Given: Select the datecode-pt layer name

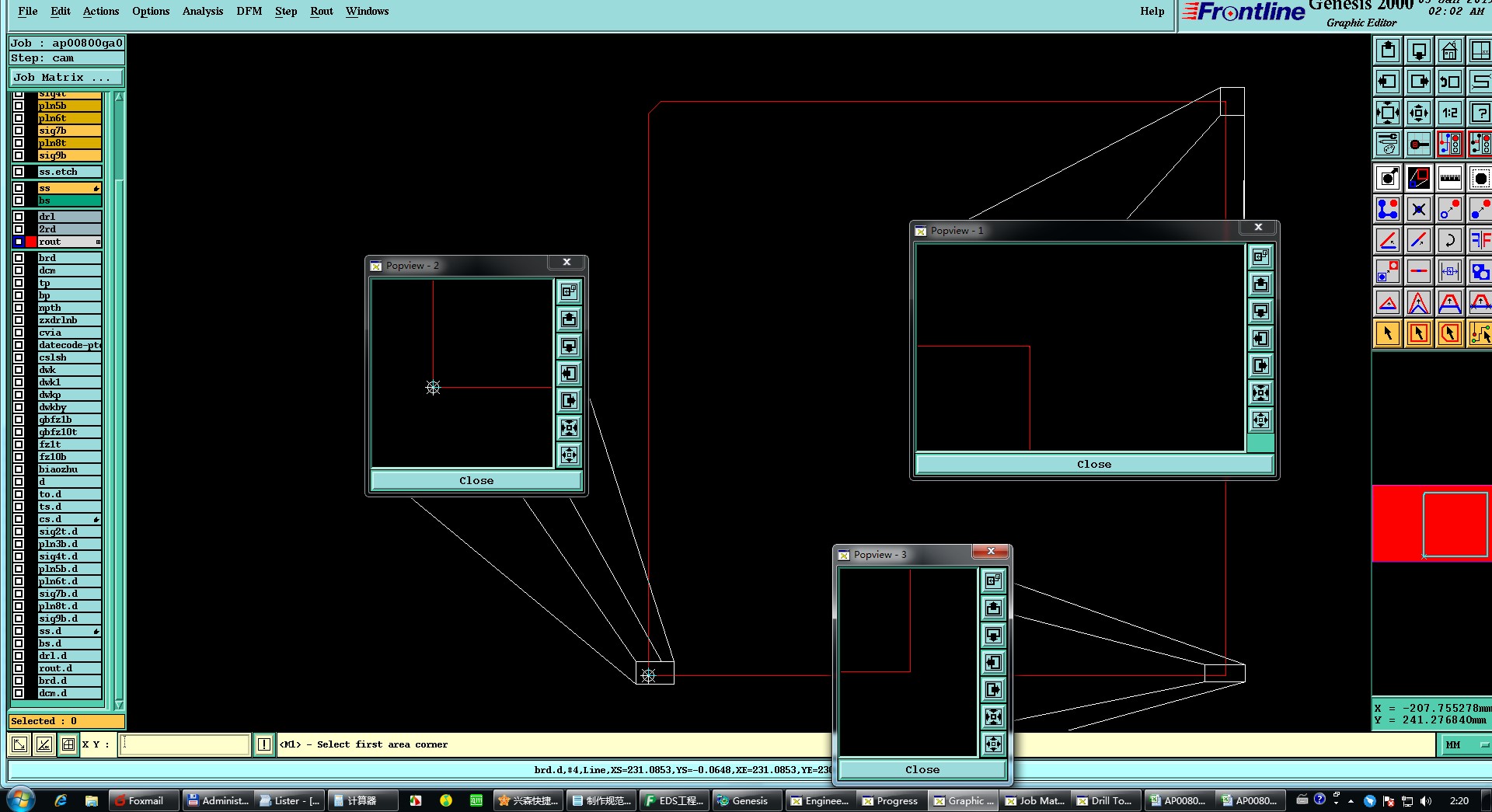Looking at the screenshot, I should click(x=69, y=345).
